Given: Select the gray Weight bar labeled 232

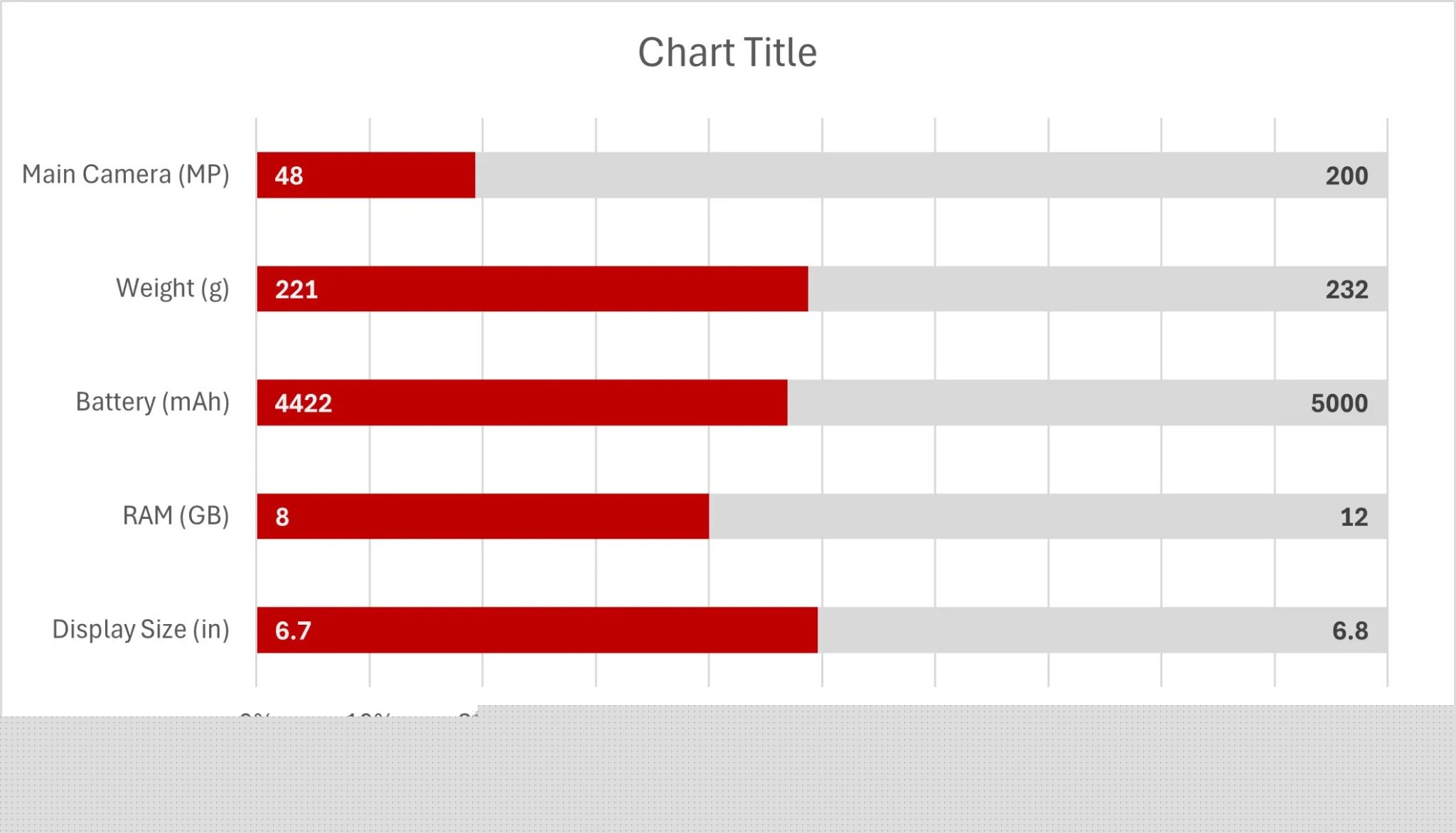Looking at the screenshot, I should point(1098,289).
